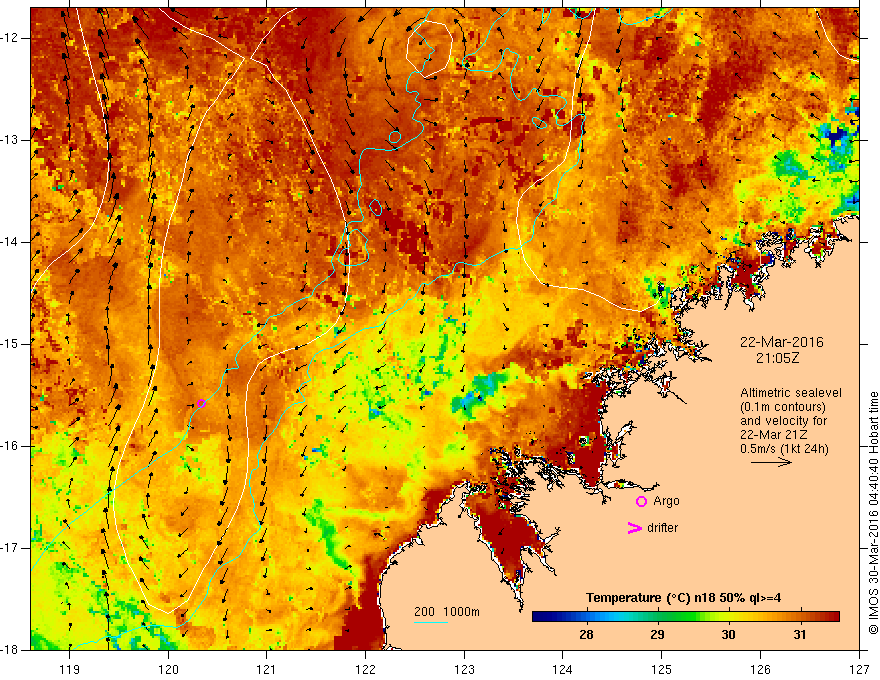Click the 'and velocity for' caption line
This screenshot has width=880, height=680.
coord(783,421)
